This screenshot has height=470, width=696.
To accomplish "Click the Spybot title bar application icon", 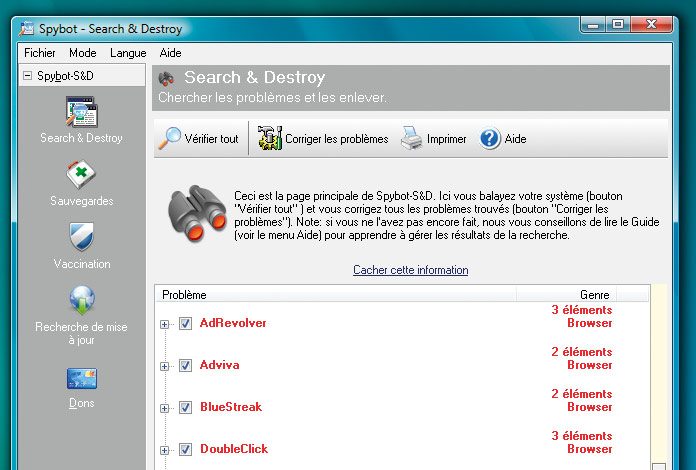I will [27, 28].
